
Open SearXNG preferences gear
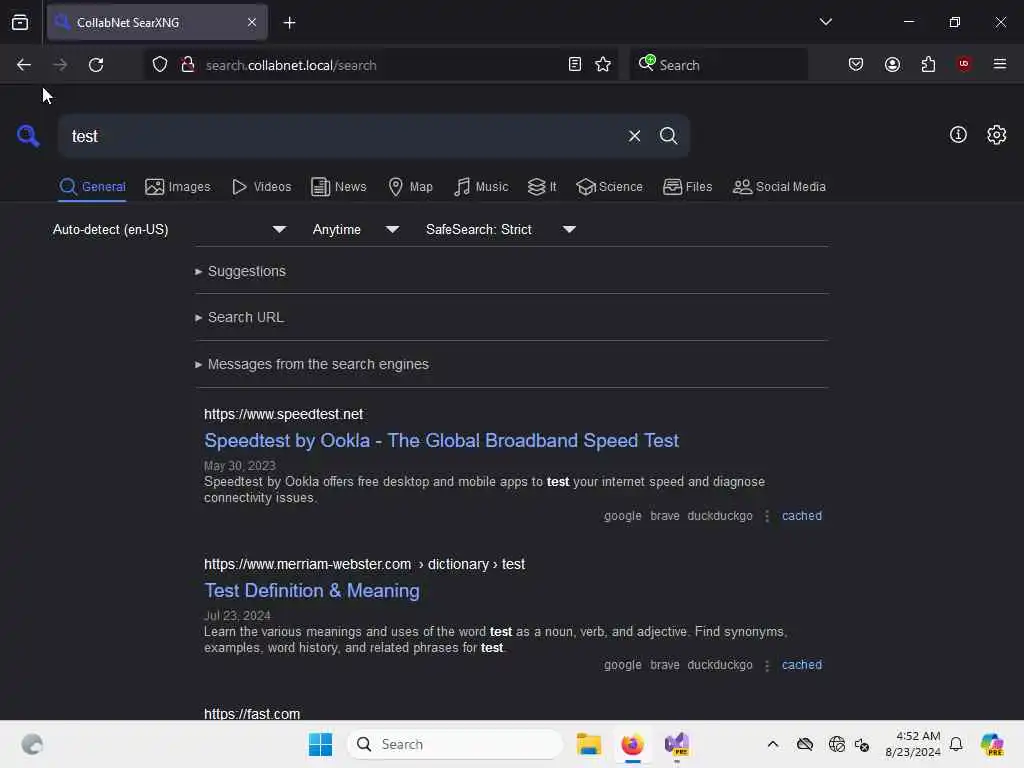tap(996, 135)
